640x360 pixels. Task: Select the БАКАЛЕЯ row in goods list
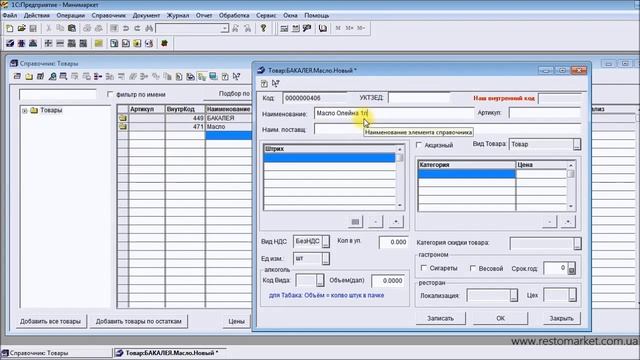tap(184, 118)
